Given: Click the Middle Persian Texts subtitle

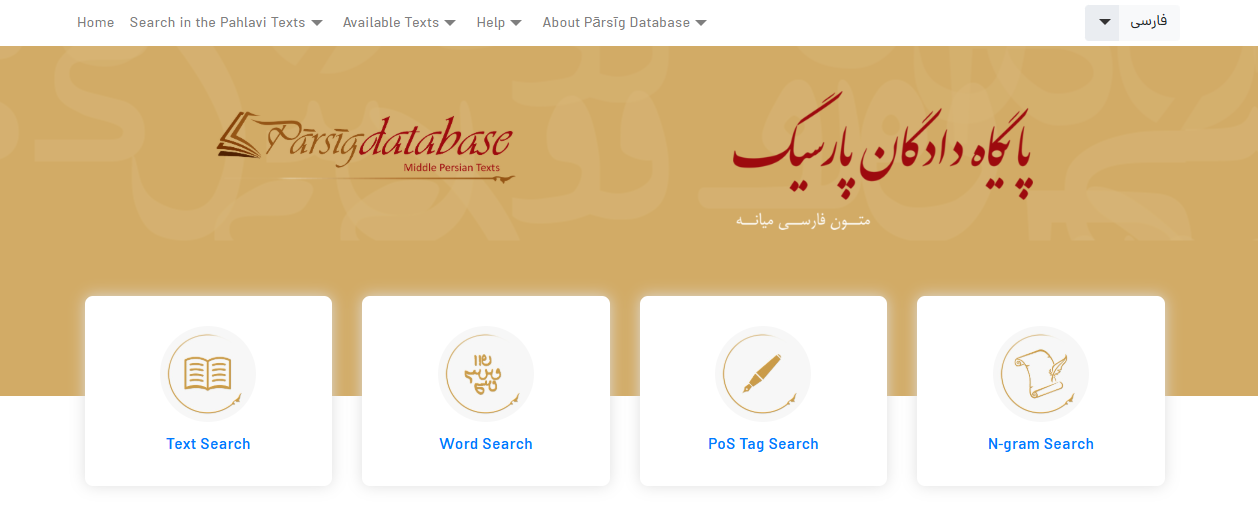Looking at the screenshot, I should (x=451, y=168).
